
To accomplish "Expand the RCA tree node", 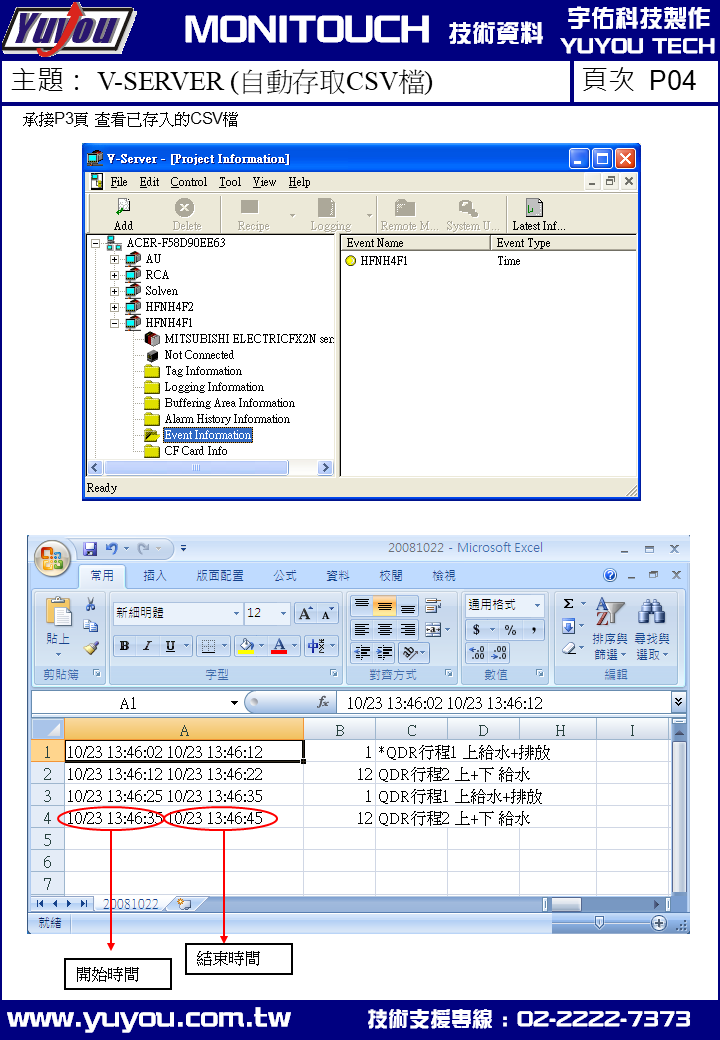I will pyautogui.click(x=115, y=275).
